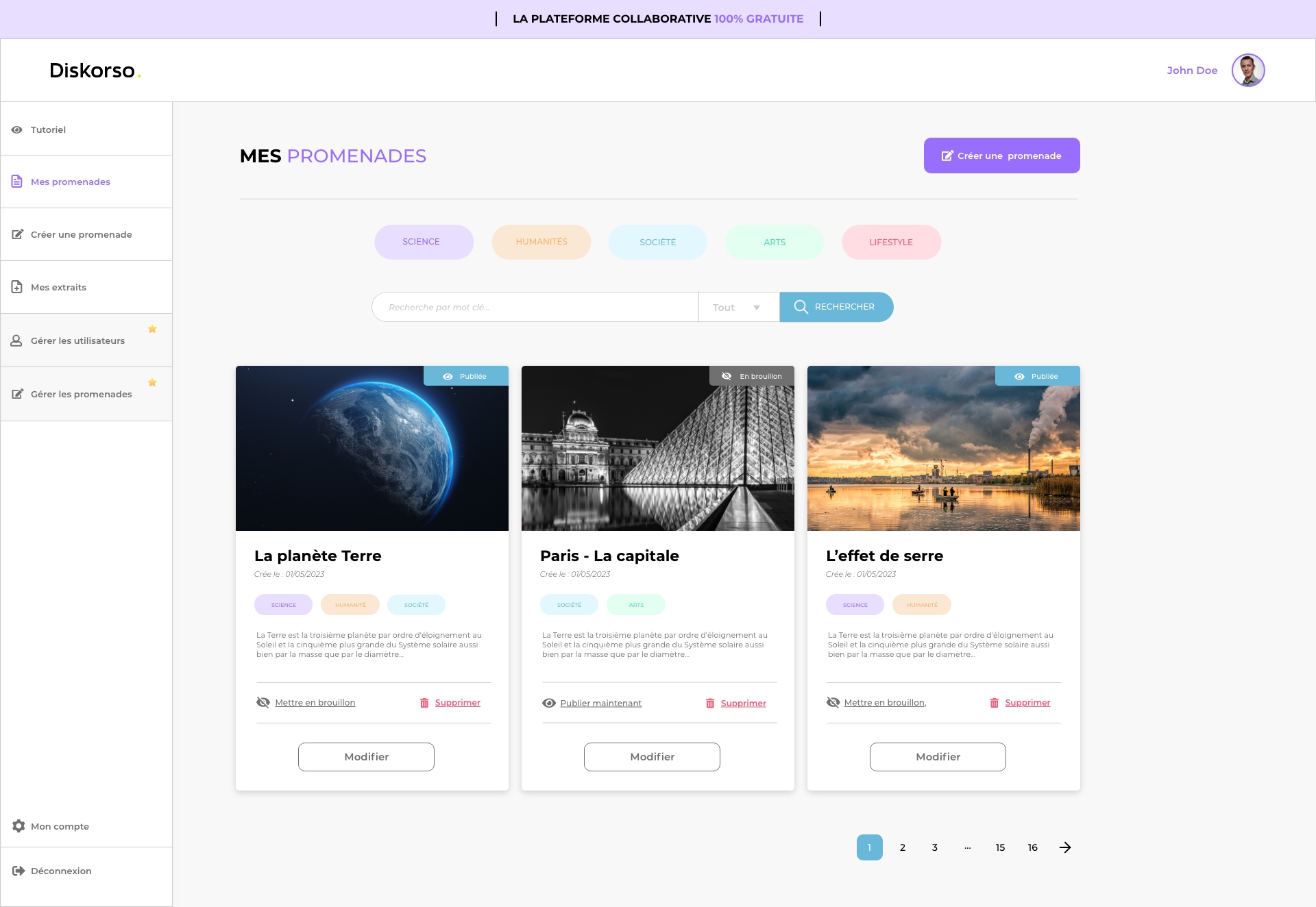Click SCIENCE tag on La planète Terre card
Screen dimensions: 1316x907
click(x=283, y=605)
